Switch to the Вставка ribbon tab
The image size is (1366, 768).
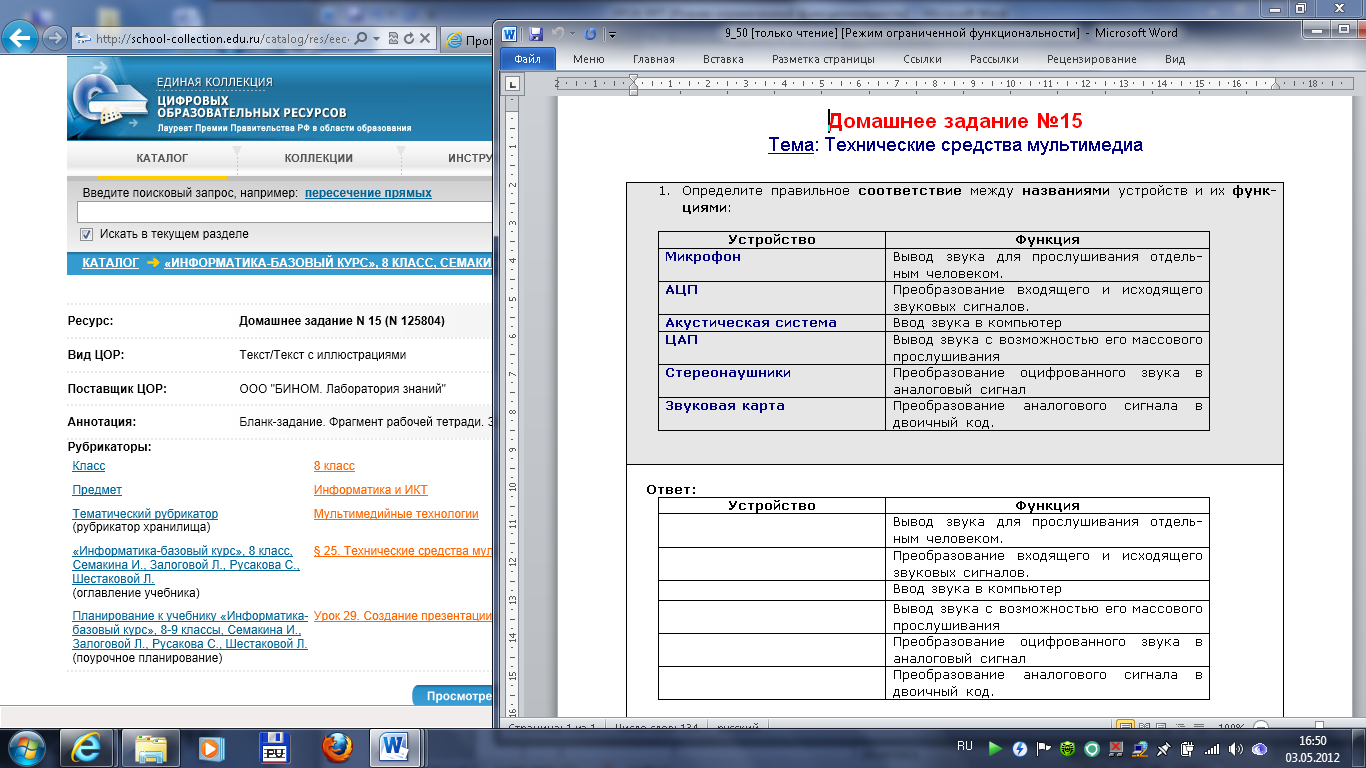[723, 59]
